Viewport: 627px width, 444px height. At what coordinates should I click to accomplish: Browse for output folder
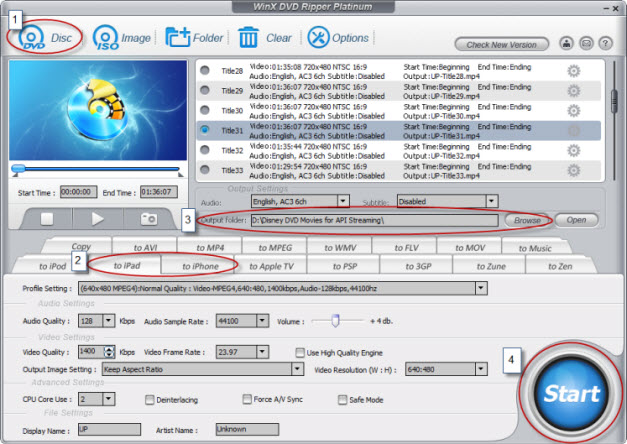[x=527, y=220]
